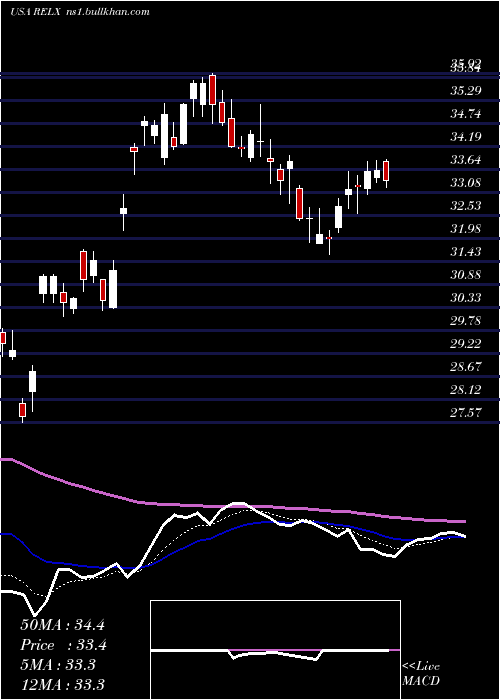The width and height of the screenshot is (500, 700).
Task: Click inside the Live MACD indicator box
Action: pos(275,650)
